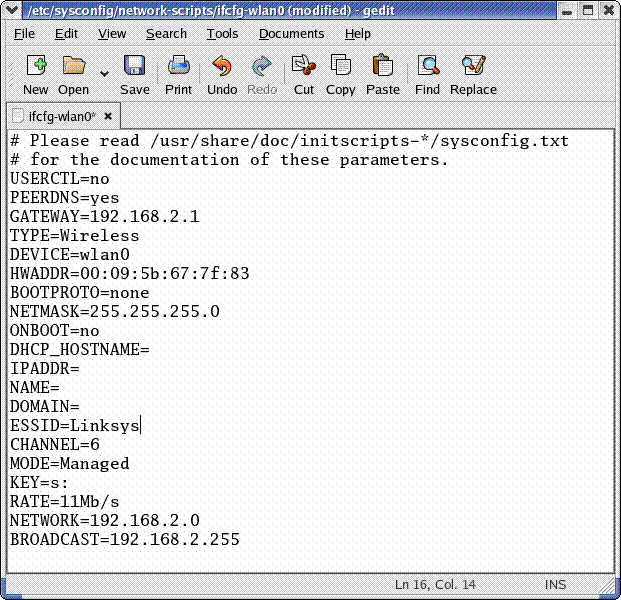Minimize the gedit window
The width and height of the screenshot is (621, 600).
click(x=567, y=10)
